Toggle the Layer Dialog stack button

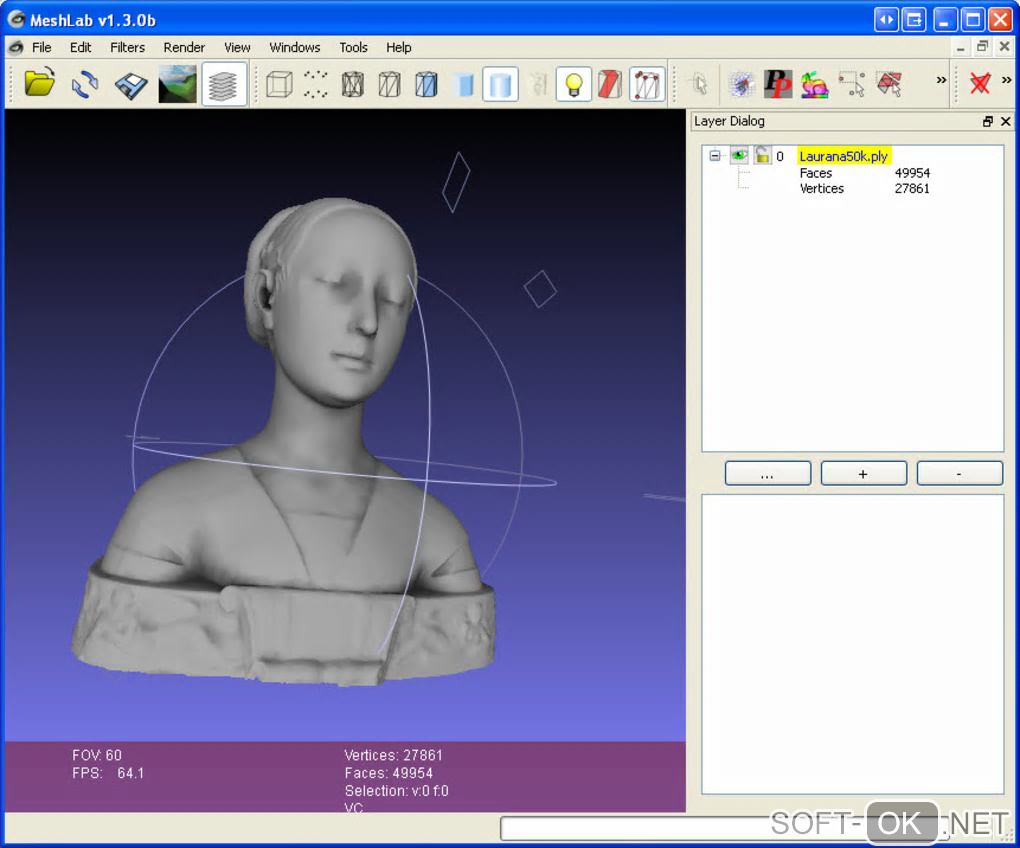(x=224, y=84)
